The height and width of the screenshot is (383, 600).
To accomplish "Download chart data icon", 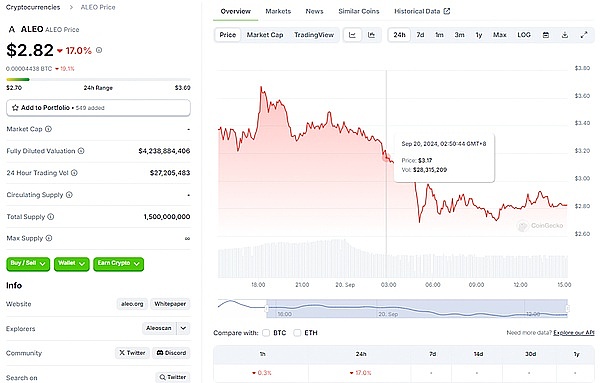I will coord(565,35).
